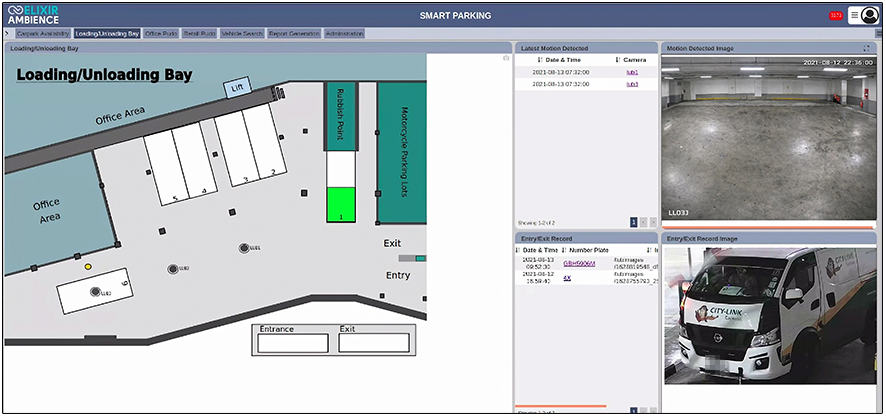Expand the collapsed sidebar chevron

[x=5, y=33]
